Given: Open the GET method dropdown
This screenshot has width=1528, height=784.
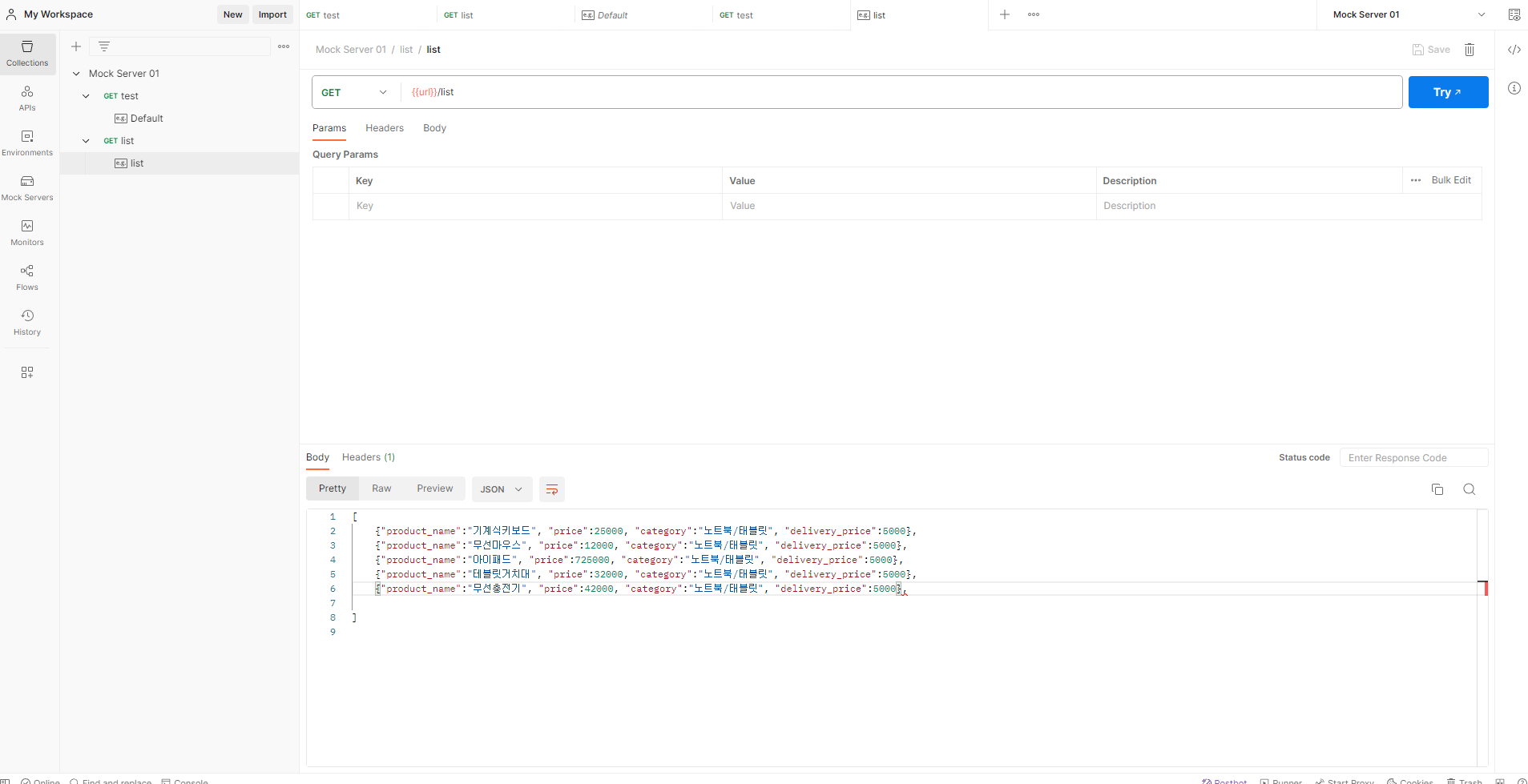Looking at the screenshot, I should tap(355, 92).
